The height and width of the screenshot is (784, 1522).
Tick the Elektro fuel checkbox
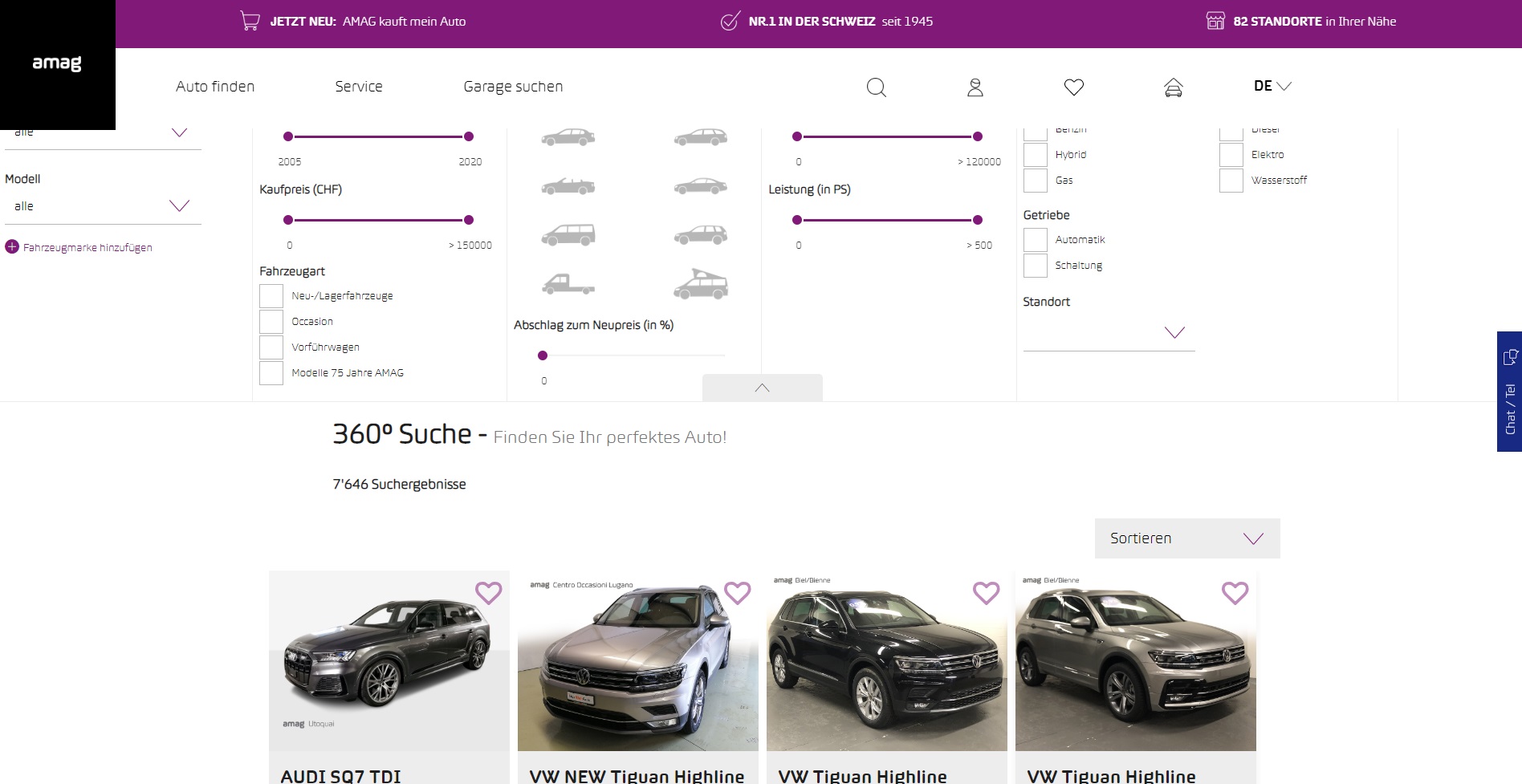(x=1231, y=155)
